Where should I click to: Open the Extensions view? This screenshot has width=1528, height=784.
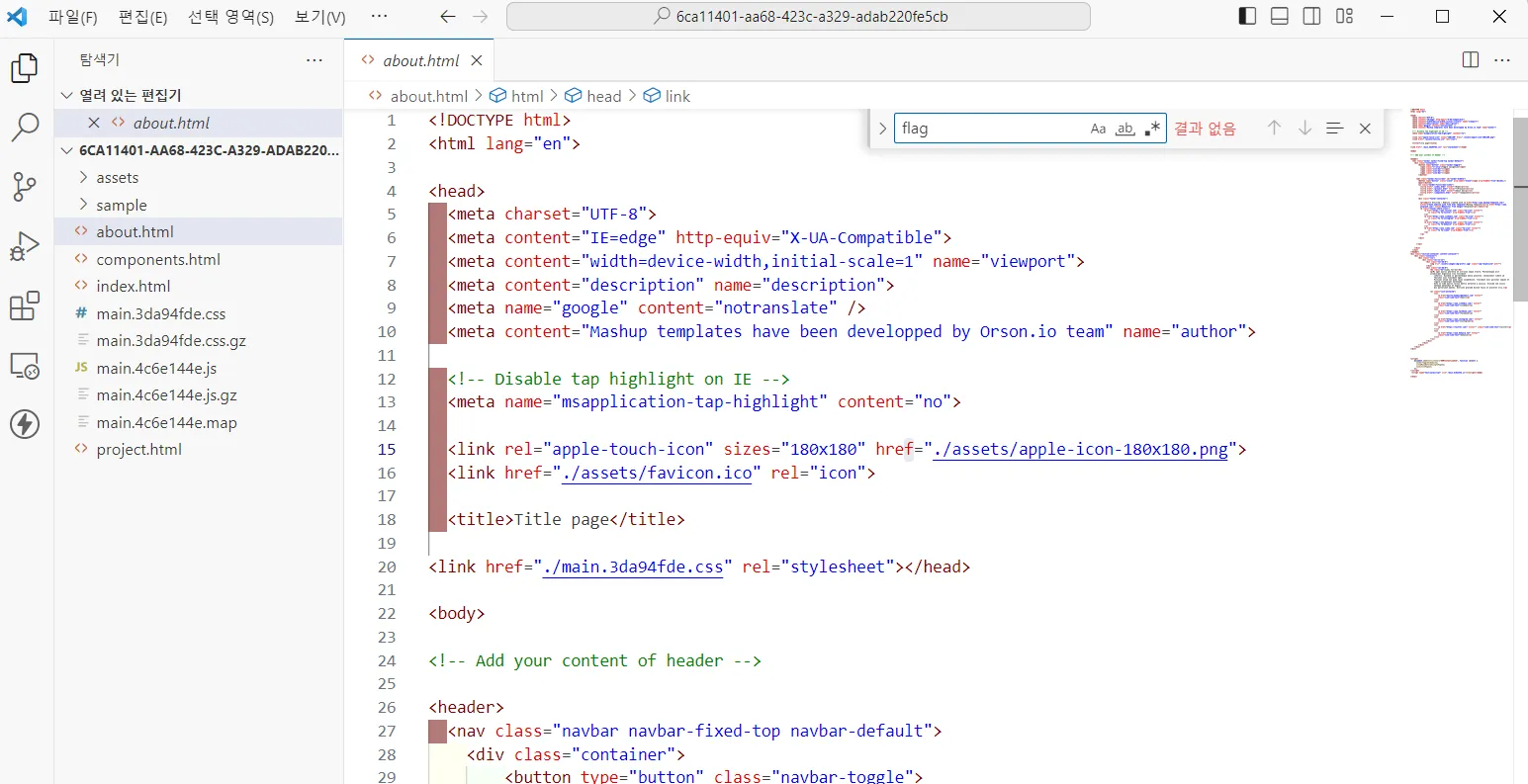pyautogui.click(x=25, y=306)
